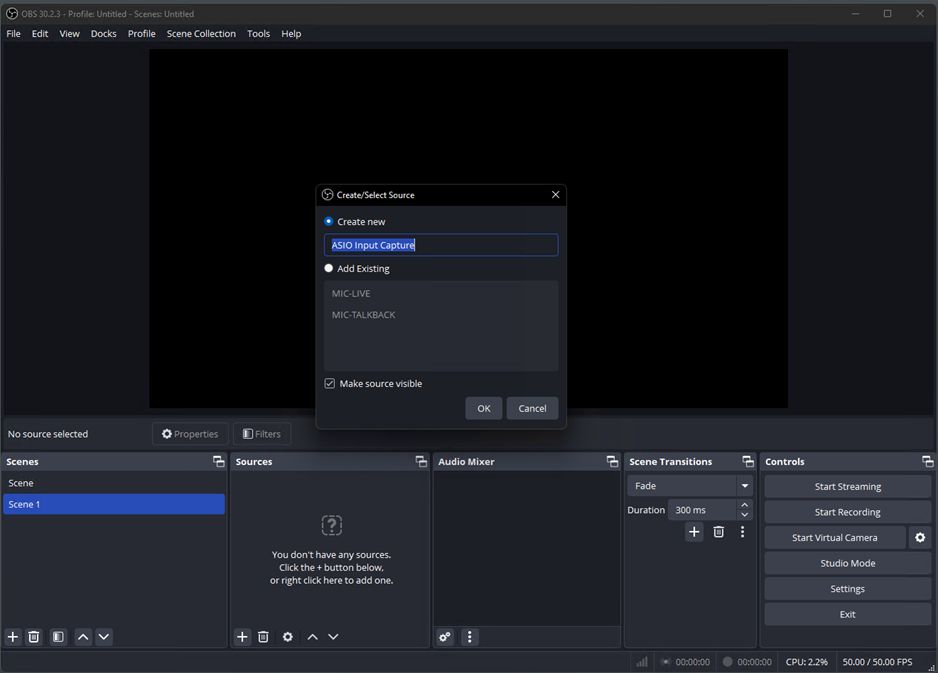Viewport: 938px width, 673px height.
Task: Open the Scene Collection menu
Action: point(201,34)
